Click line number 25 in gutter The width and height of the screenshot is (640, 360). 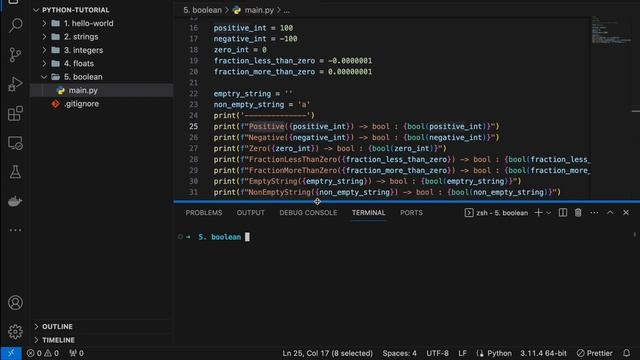coord(193,127)
